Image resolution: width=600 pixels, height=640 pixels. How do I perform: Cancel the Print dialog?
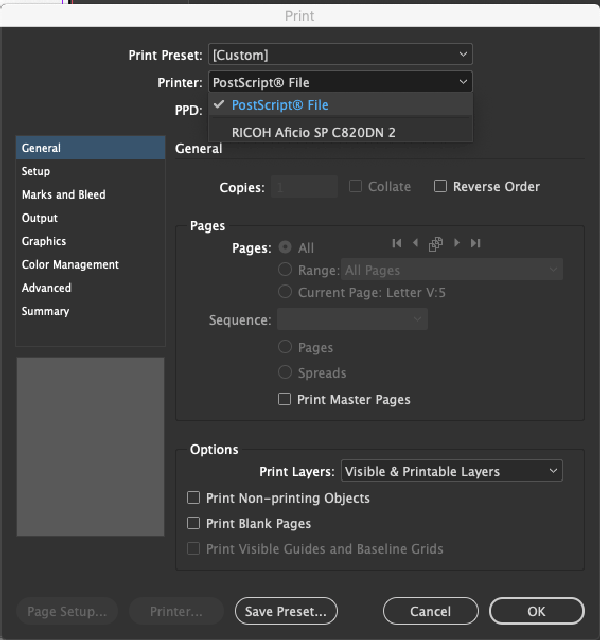tap(431, 611)
